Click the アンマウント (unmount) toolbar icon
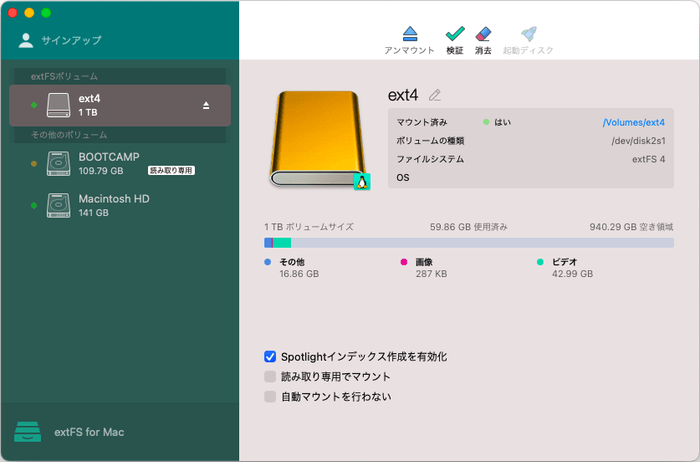The width and height of the screenshot is (700, 462). (x=409, y=33)
